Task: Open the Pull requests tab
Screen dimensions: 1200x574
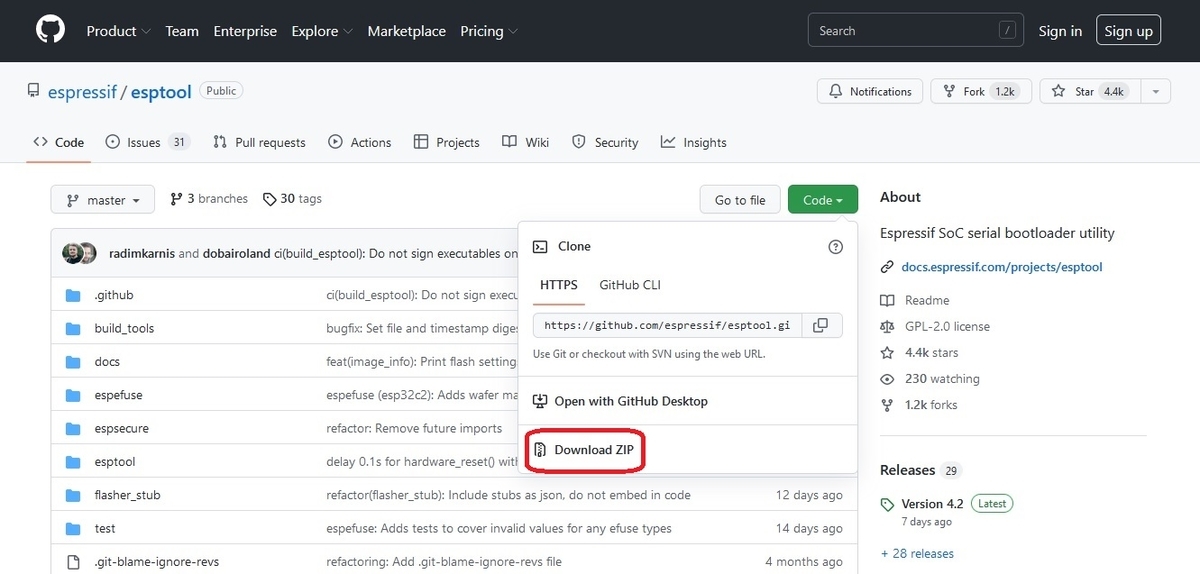Action: tap(259, 142)
